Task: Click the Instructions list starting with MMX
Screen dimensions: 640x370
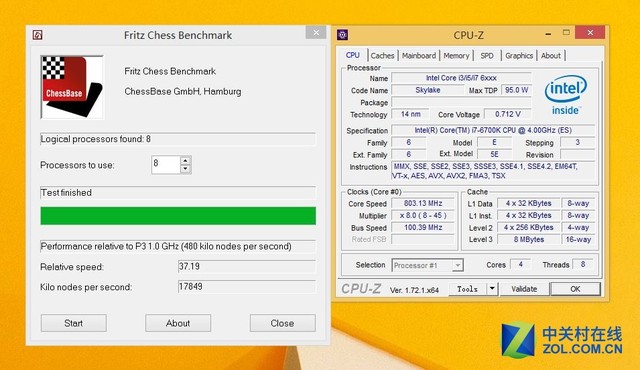Action: click(493, 171)
